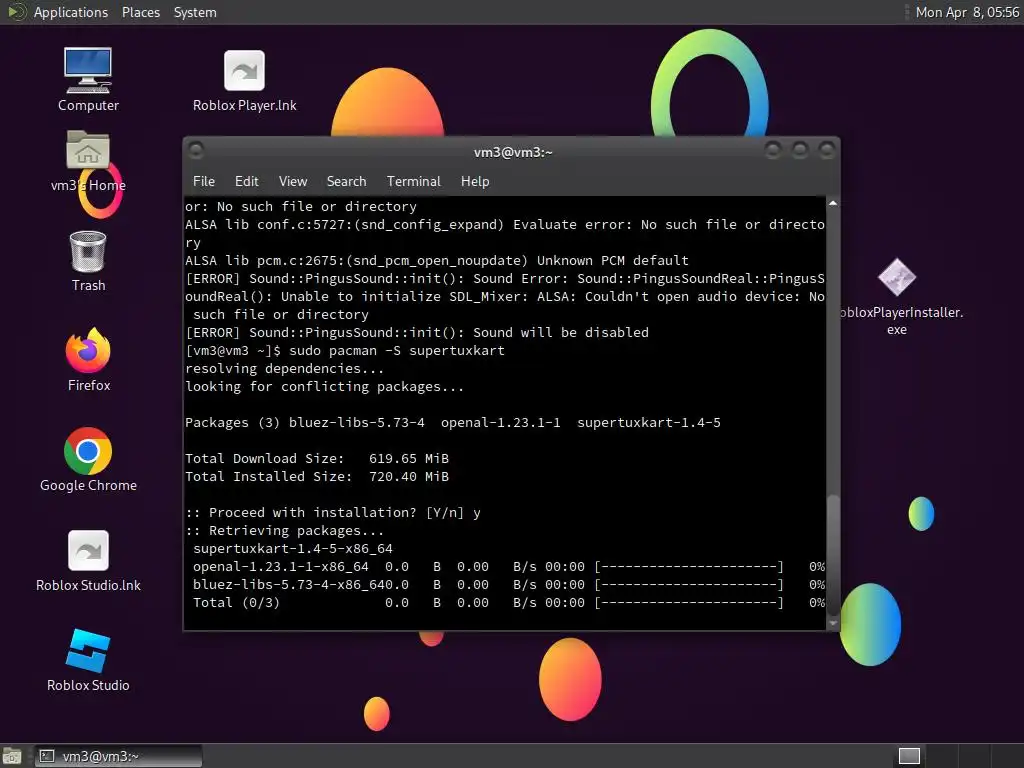
Task: Click the terminal scrollbar up arrow
Action: point(833,204)
